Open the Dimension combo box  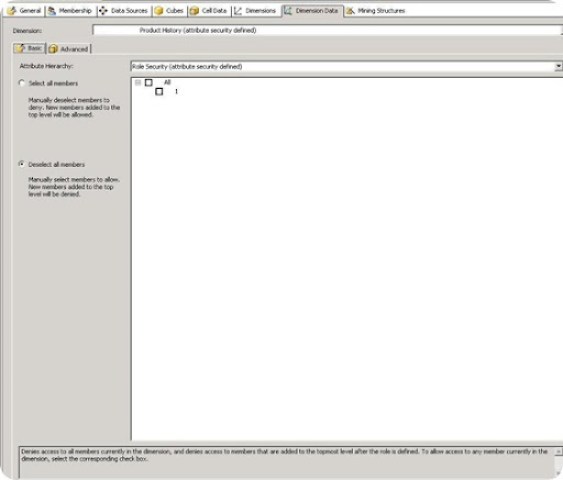click(x=327, y=30)
